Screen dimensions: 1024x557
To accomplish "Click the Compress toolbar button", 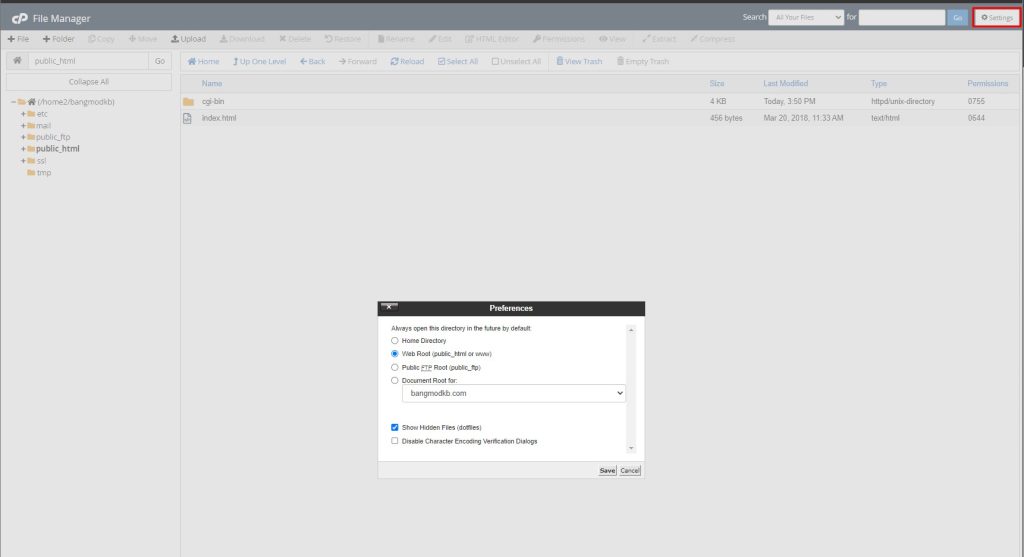I will coord(712,39).
